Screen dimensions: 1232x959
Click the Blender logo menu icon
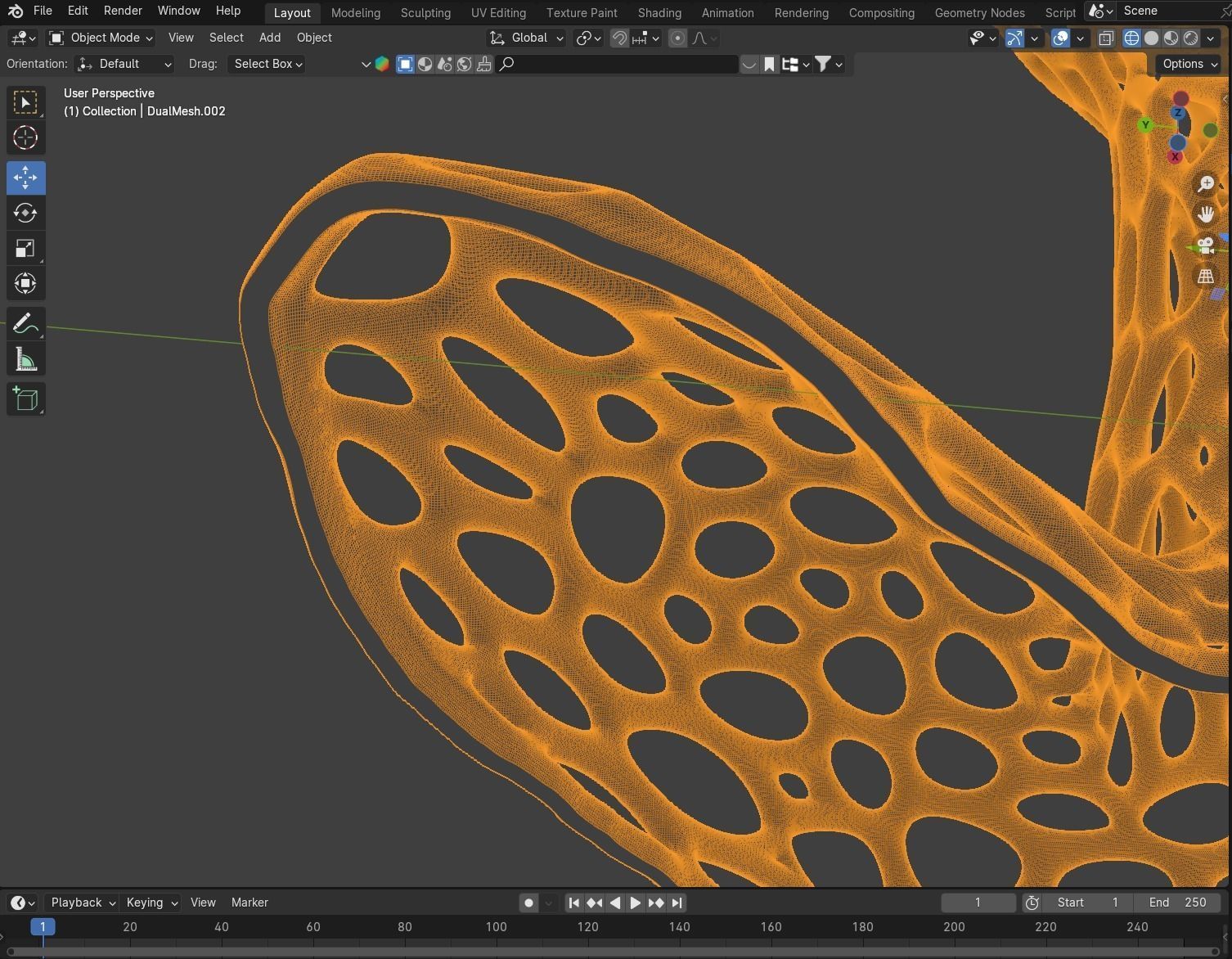pos(15,11)
